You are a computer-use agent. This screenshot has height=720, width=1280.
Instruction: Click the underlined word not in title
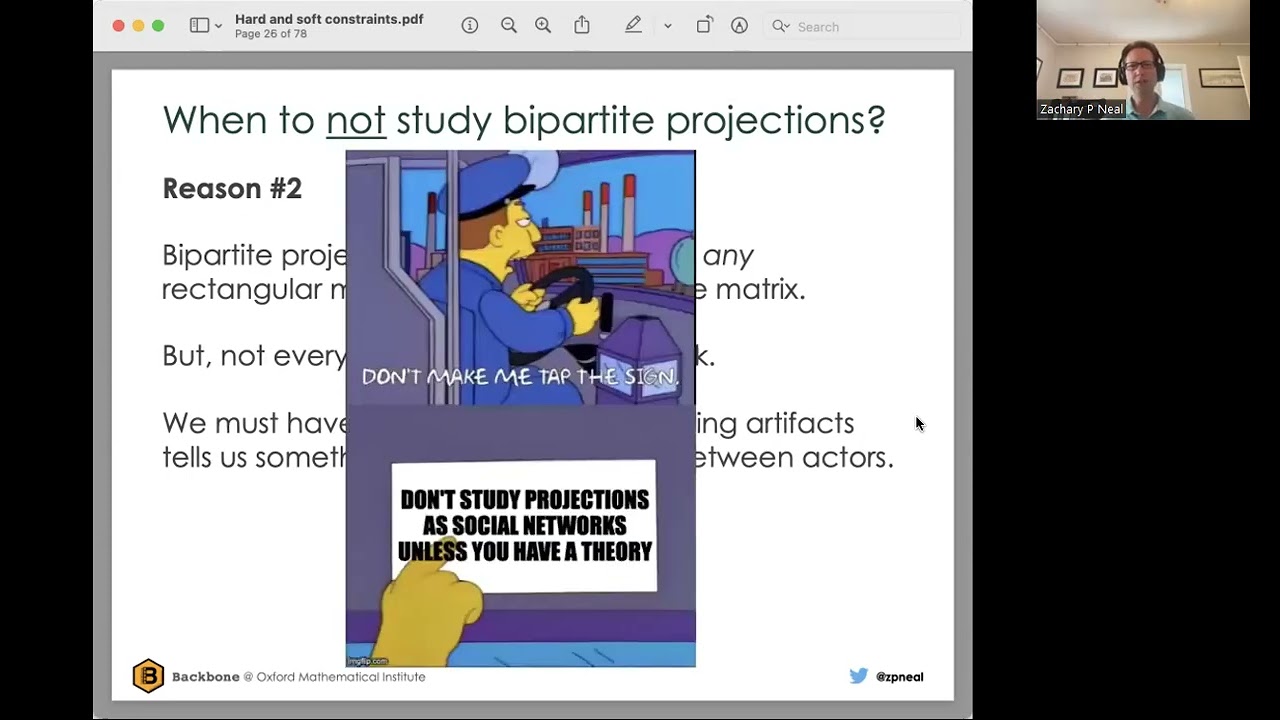click(356, 120)
